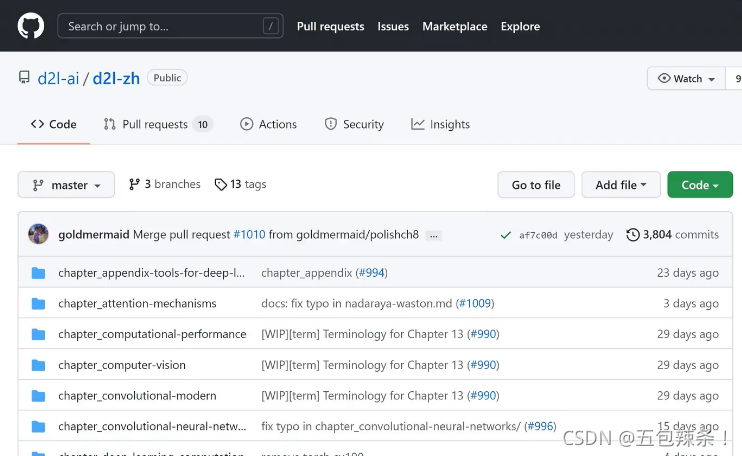
Task: Expand the Add file dropdown
Action: click(x=621, y=184)
